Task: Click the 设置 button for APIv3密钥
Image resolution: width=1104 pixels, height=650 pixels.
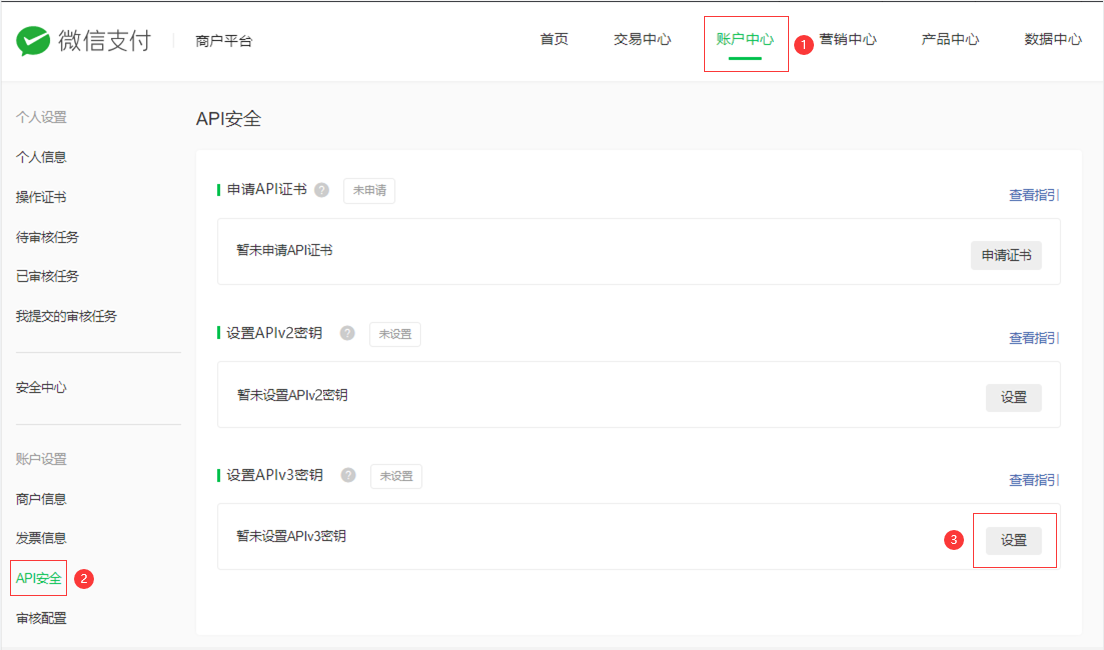Action: (x=1014, y=540)
